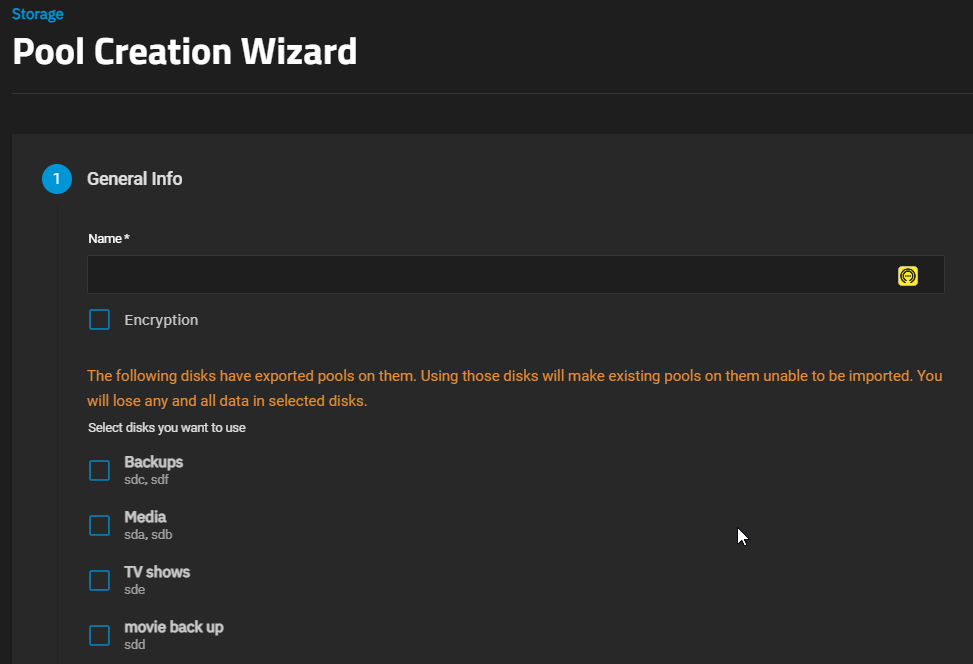Click the movie back up label
The width and height of the screenshot is (973, 664).
(174, 627)
